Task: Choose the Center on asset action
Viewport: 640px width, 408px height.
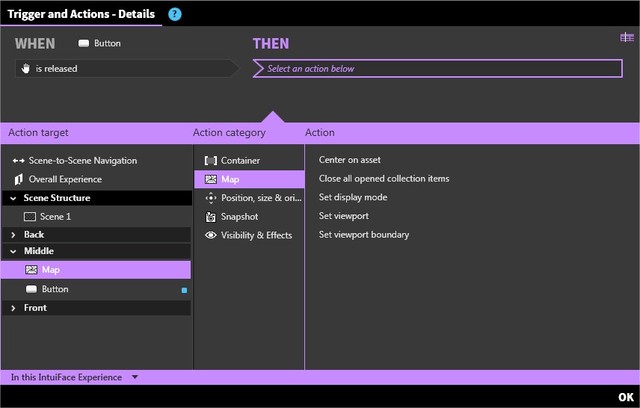Action: tap(349, 160)
